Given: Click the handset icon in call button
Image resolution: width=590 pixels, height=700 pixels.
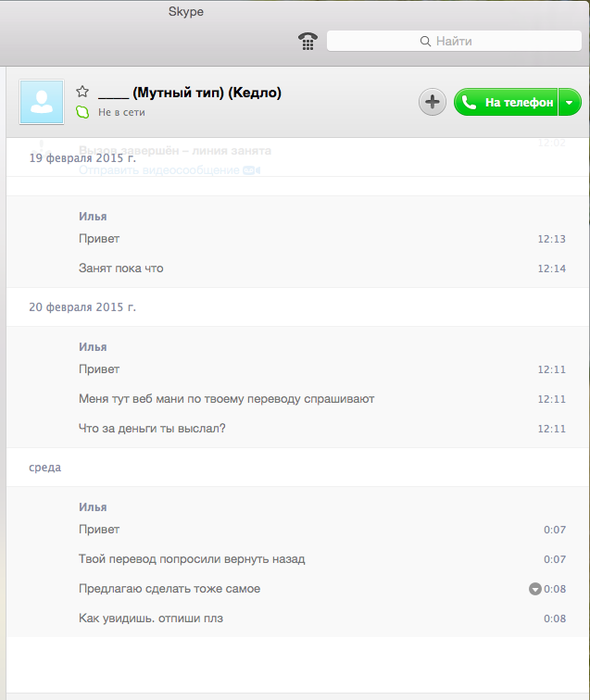Looking at the screenshot, I should (469, 102).
